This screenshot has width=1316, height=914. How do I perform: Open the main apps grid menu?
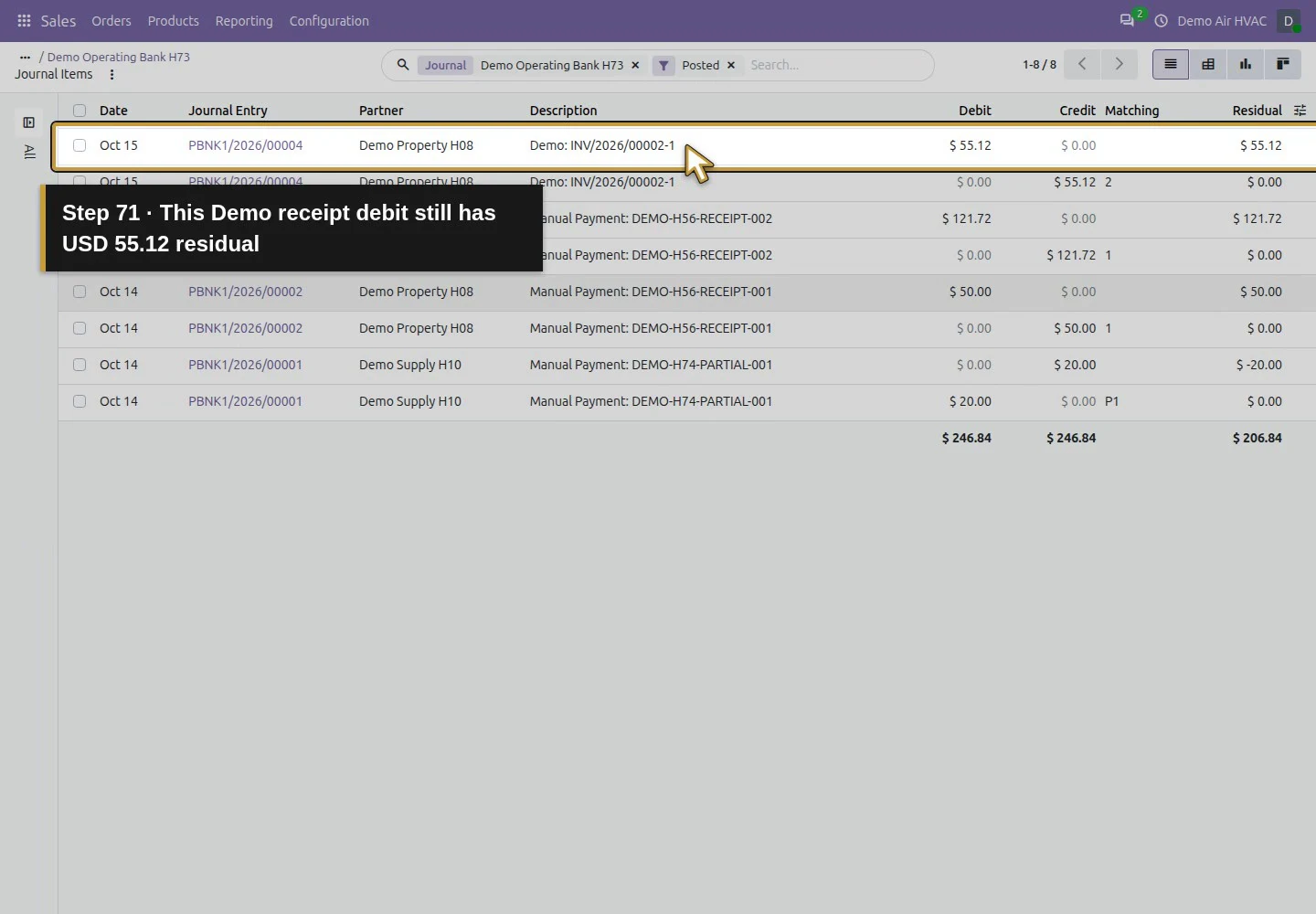pyautogui.click(x=24, y=20)
